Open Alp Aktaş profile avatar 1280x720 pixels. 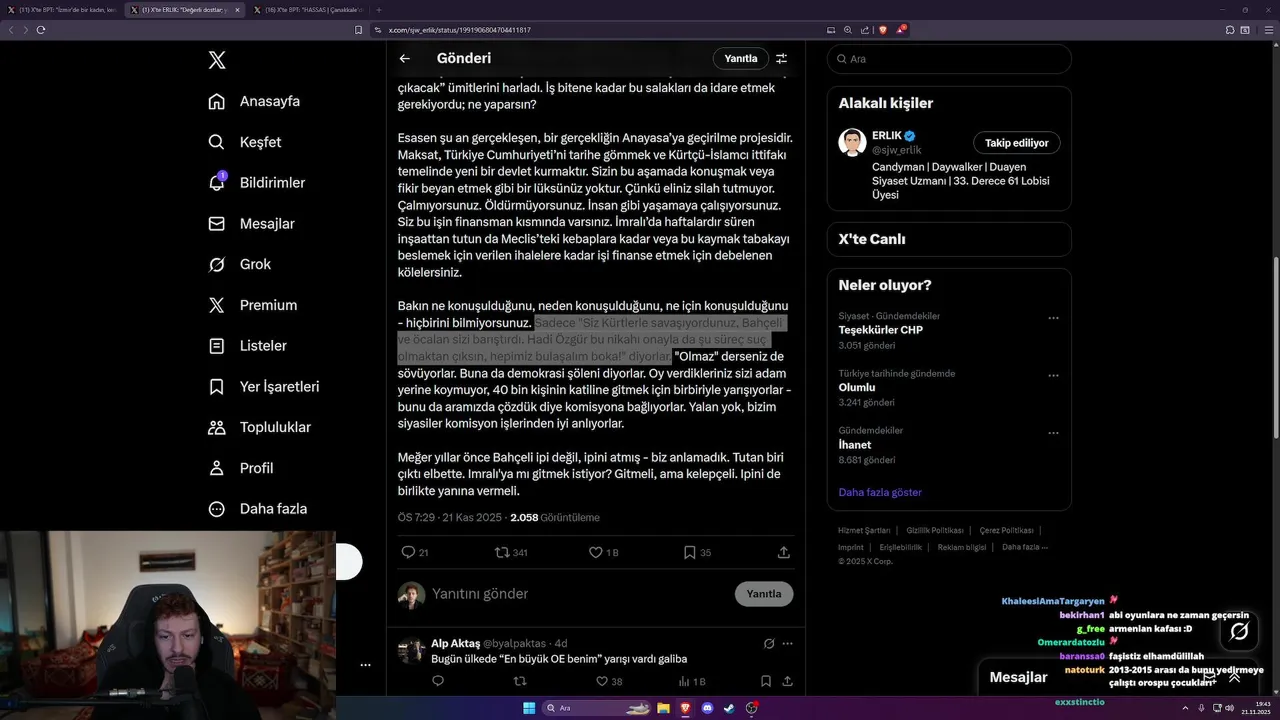click(411, 651)
